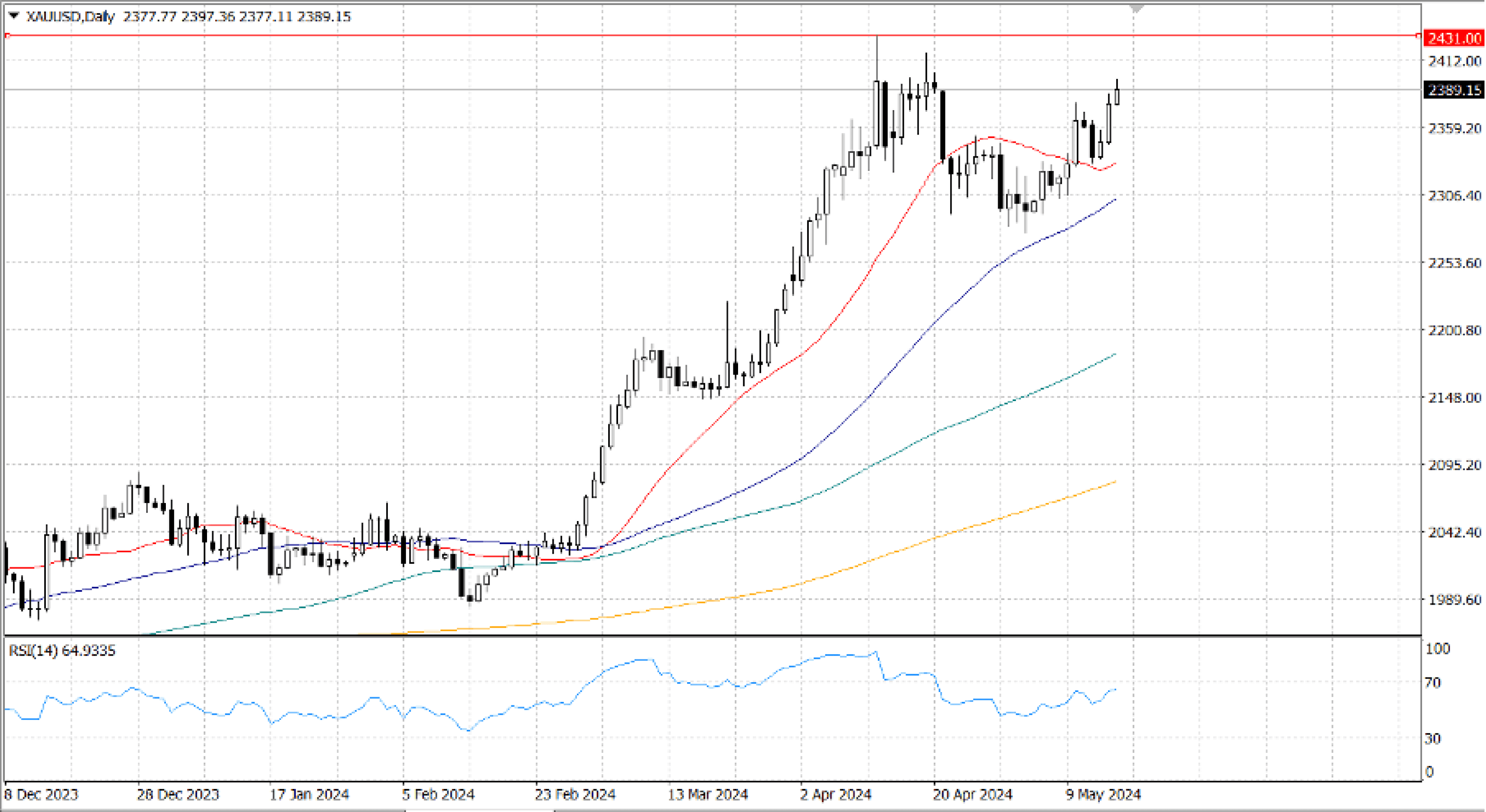Click the 23 Feb 2024 date label
Screen dimensions: 1486x812
tap(575, 795)
